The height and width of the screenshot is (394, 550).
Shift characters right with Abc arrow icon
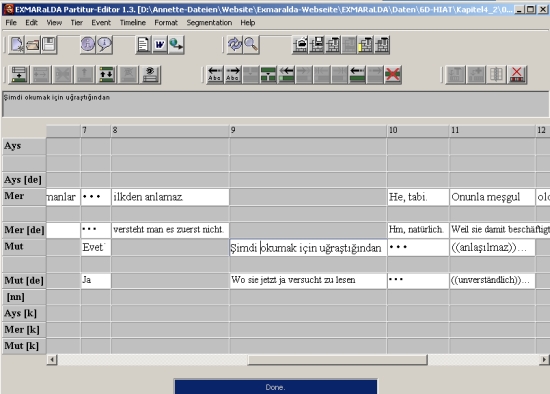click(x=233, y=74)
